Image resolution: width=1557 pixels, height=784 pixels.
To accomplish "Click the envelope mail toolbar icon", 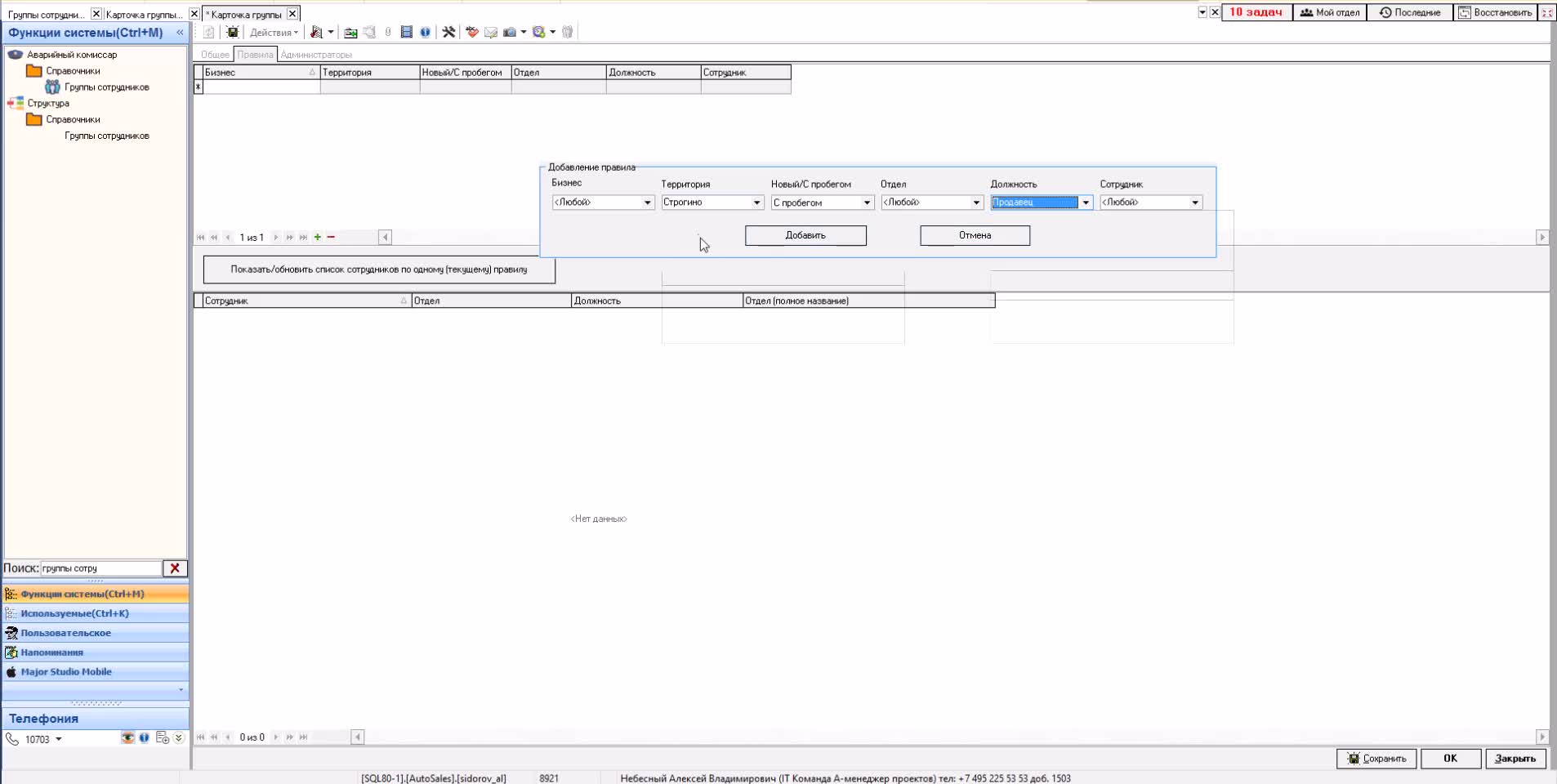I will click(x=491, y=32).
